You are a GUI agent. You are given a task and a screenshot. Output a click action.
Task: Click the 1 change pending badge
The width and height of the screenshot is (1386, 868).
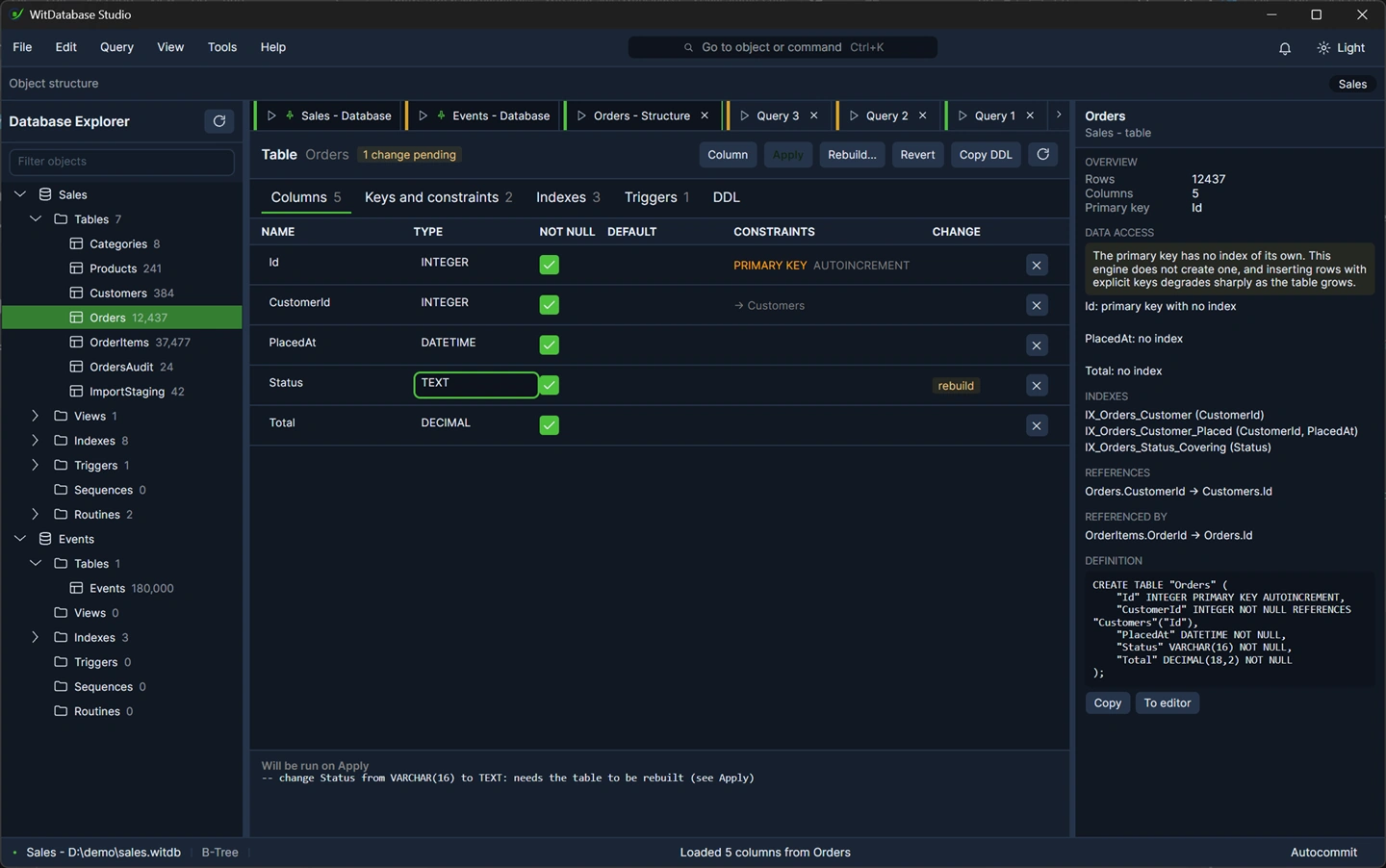[409, 155]
